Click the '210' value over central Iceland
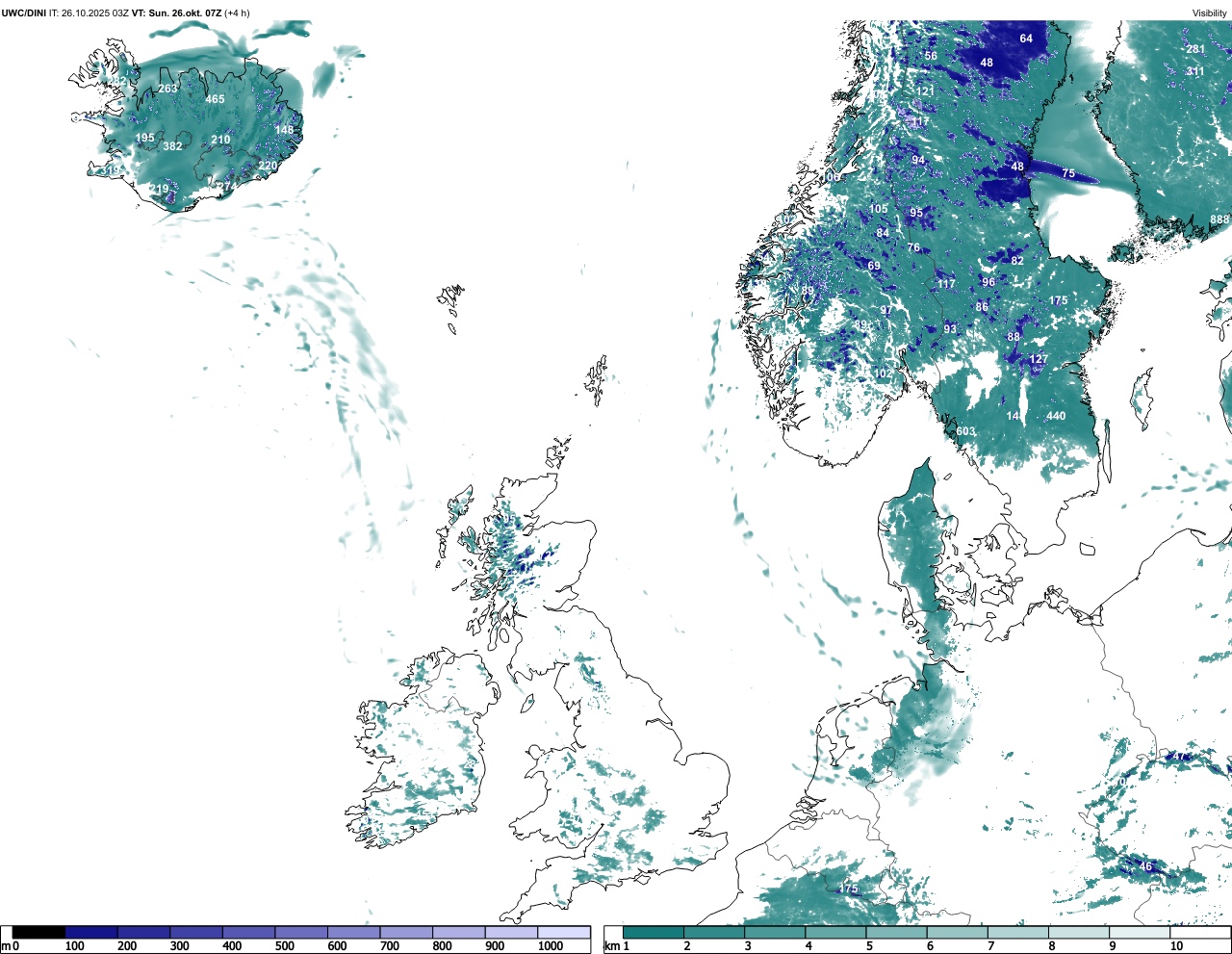This screenshot has width=1232, height=954. tap(220, 140)
